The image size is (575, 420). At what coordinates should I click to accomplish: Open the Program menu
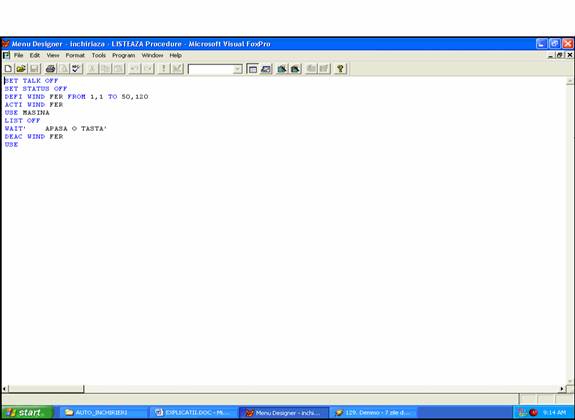click(x=124, y=55)
